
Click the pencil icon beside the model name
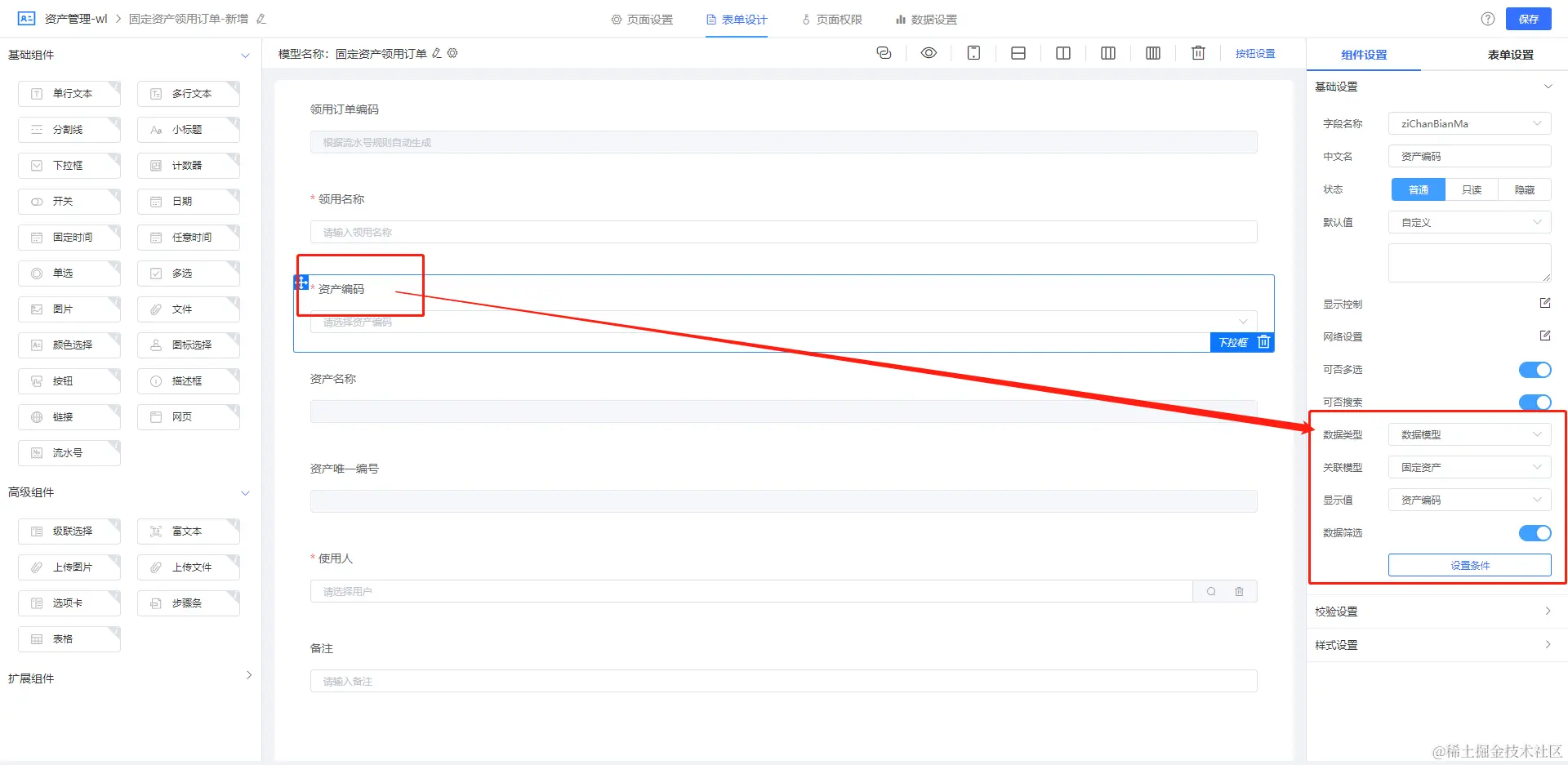[437, 53]
